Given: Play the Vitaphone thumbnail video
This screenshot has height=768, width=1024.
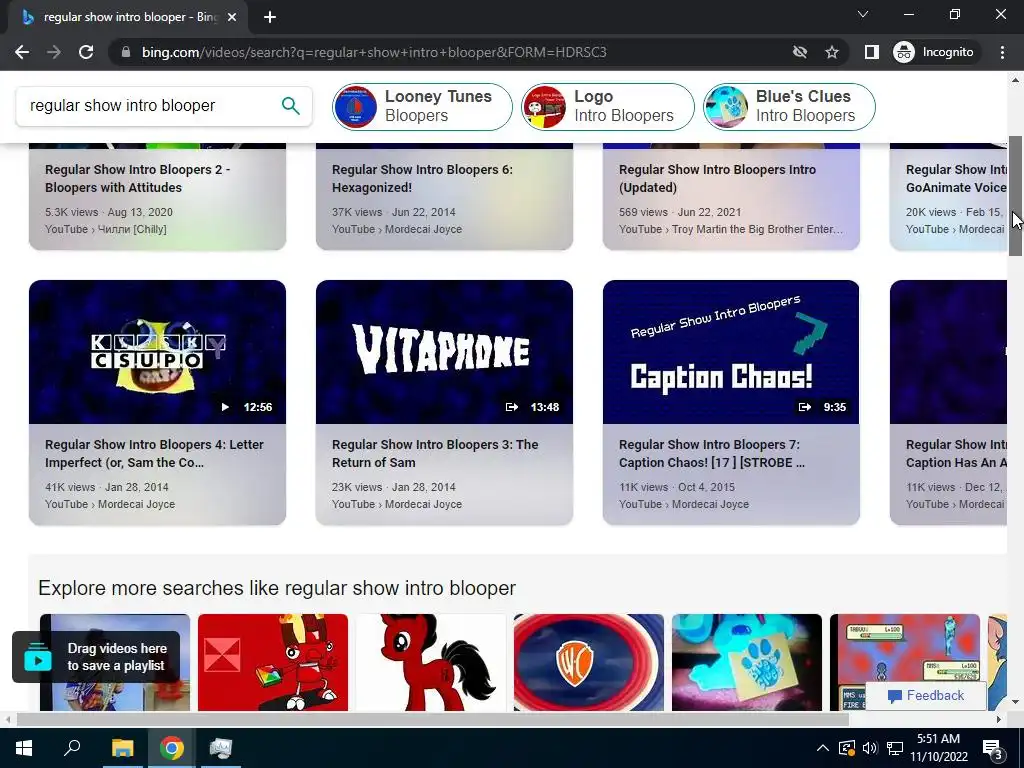Looking at the screenshot, I should [x=444, y=352].
